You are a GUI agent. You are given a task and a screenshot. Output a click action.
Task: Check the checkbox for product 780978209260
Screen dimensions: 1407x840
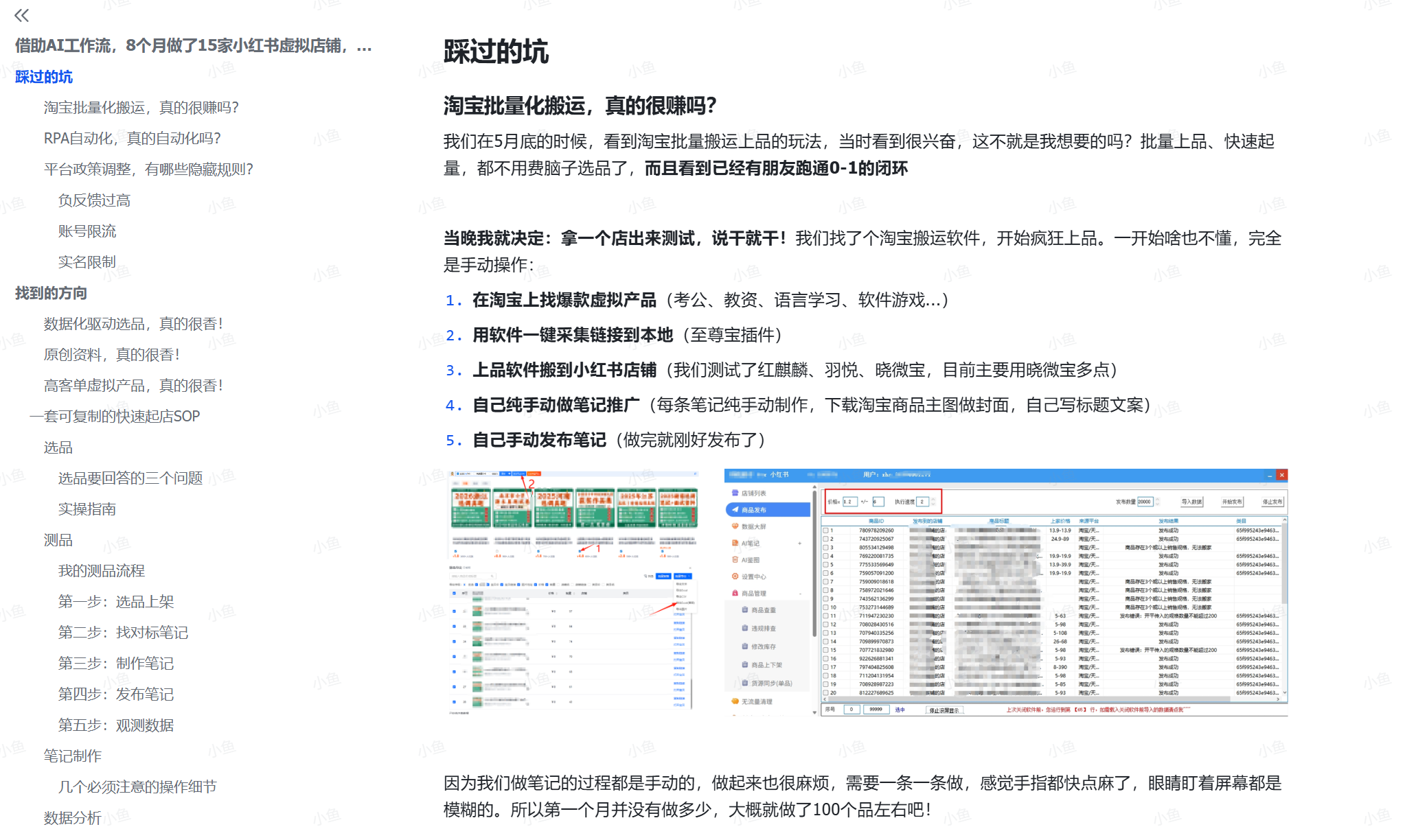click(x=825, y=530)
